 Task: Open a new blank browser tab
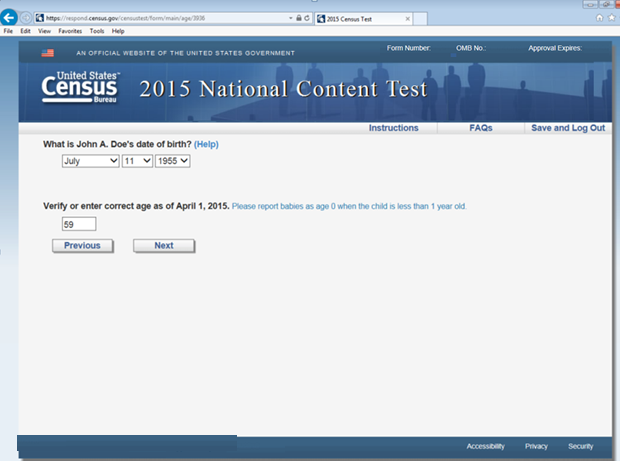click(420, 19)
